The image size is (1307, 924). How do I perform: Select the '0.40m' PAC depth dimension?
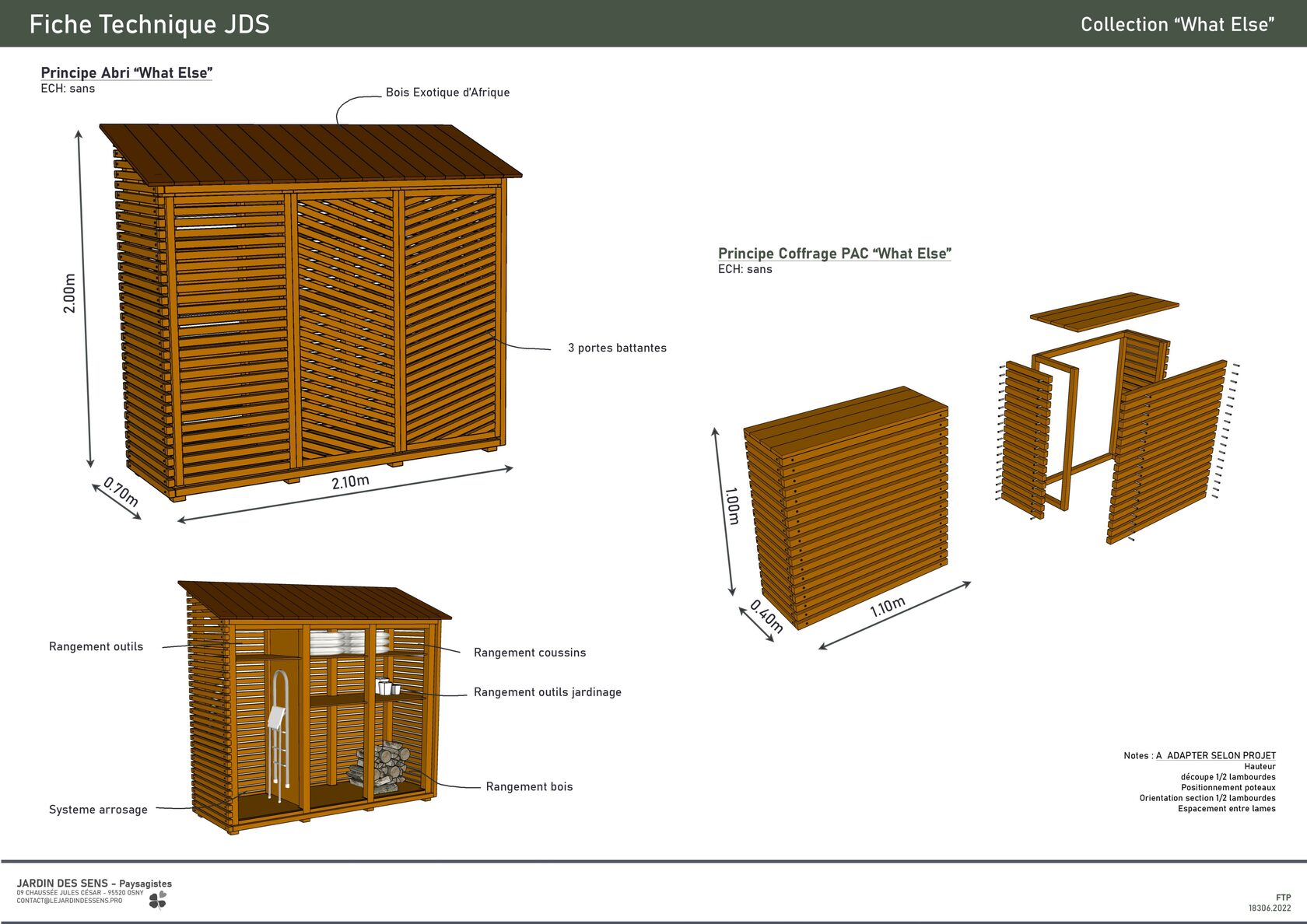[x=766, y=616]
